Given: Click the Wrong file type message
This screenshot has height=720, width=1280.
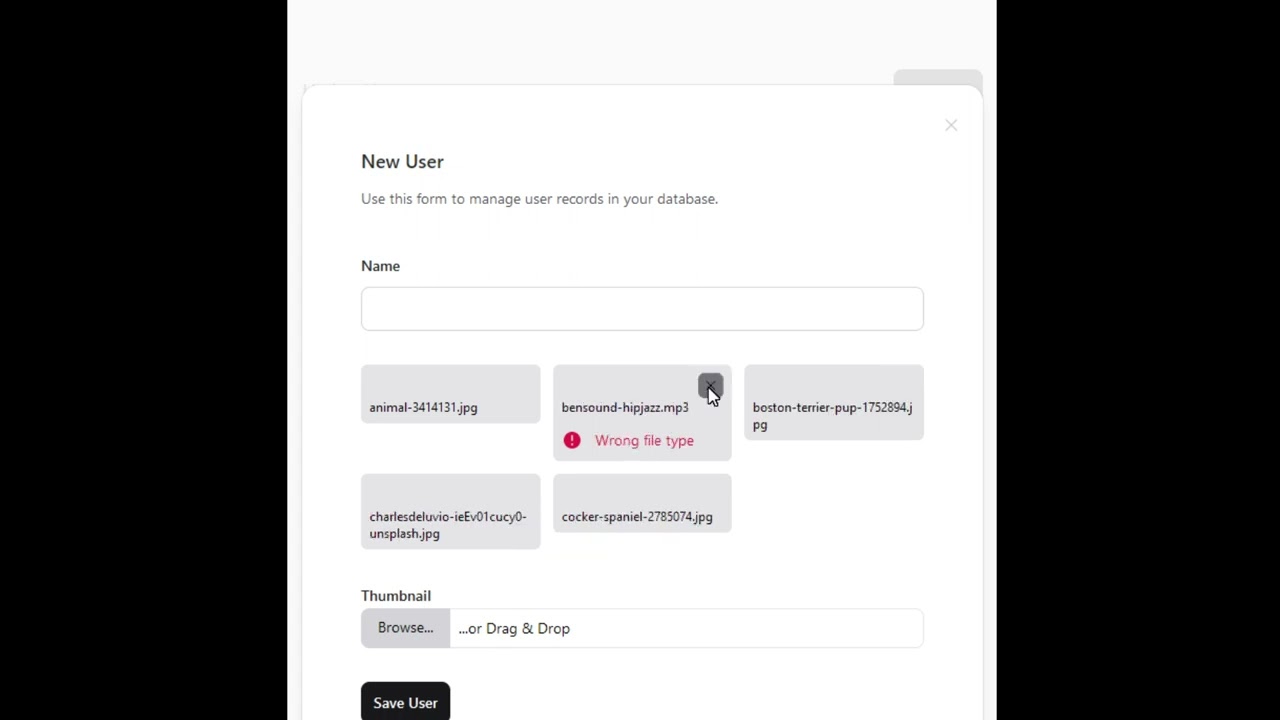Looking at the screenshot, I should pos(644,440).
